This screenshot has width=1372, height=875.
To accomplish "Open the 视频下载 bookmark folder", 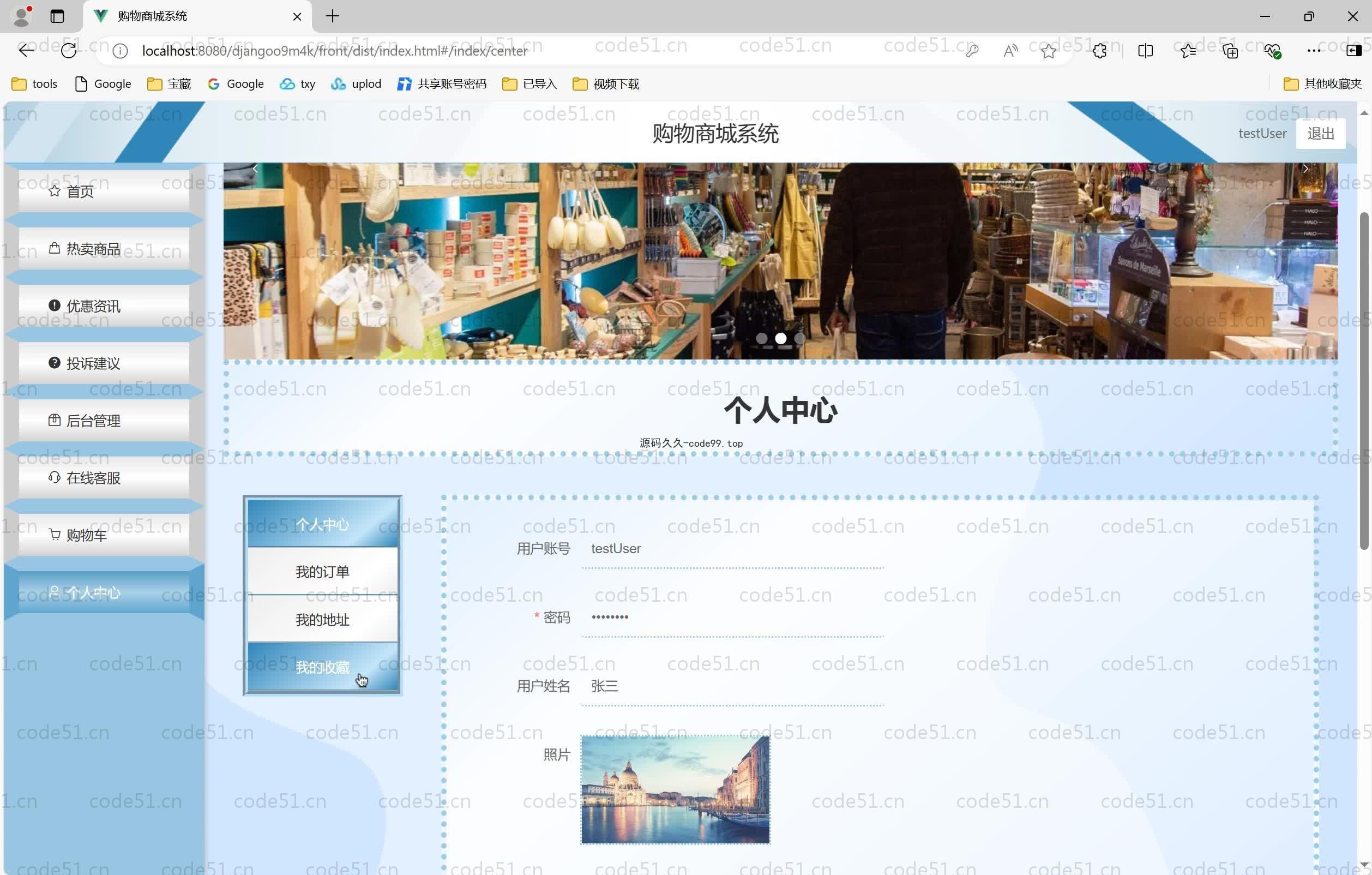I will click(606, 84).
